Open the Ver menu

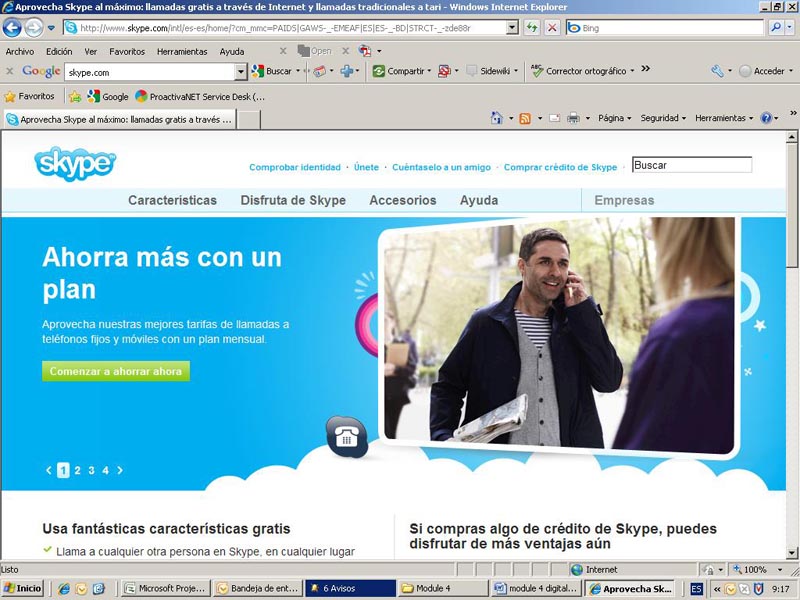[x=91, y=52]
